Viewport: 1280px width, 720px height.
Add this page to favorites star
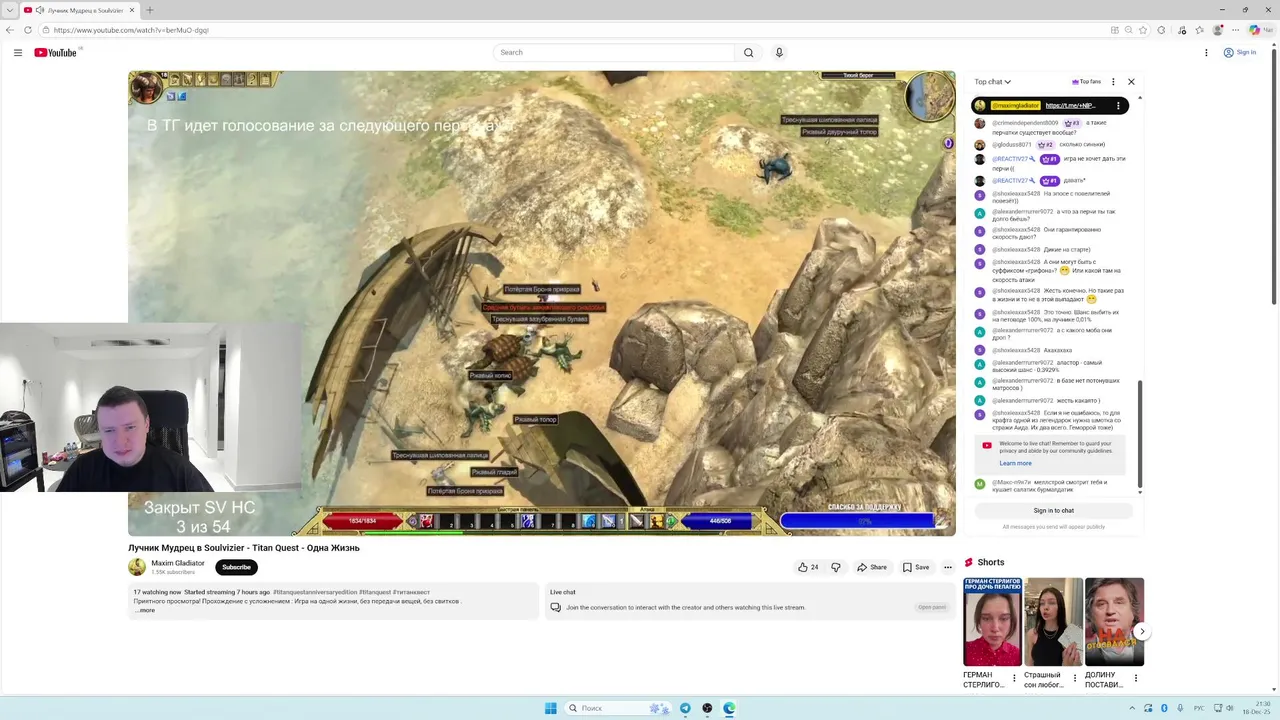coord(1145,30)
